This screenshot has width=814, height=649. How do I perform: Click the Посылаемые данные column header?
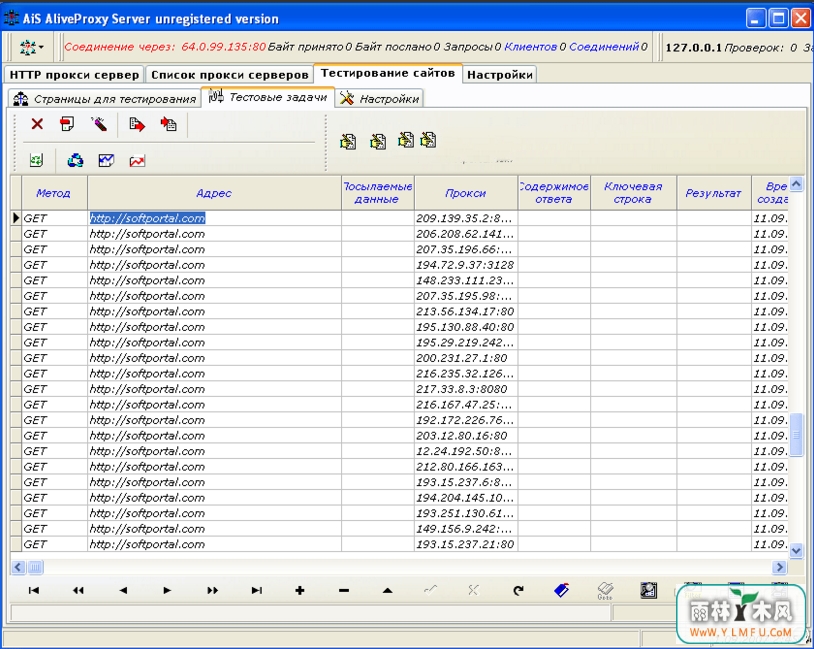click(x=378, y=193)
